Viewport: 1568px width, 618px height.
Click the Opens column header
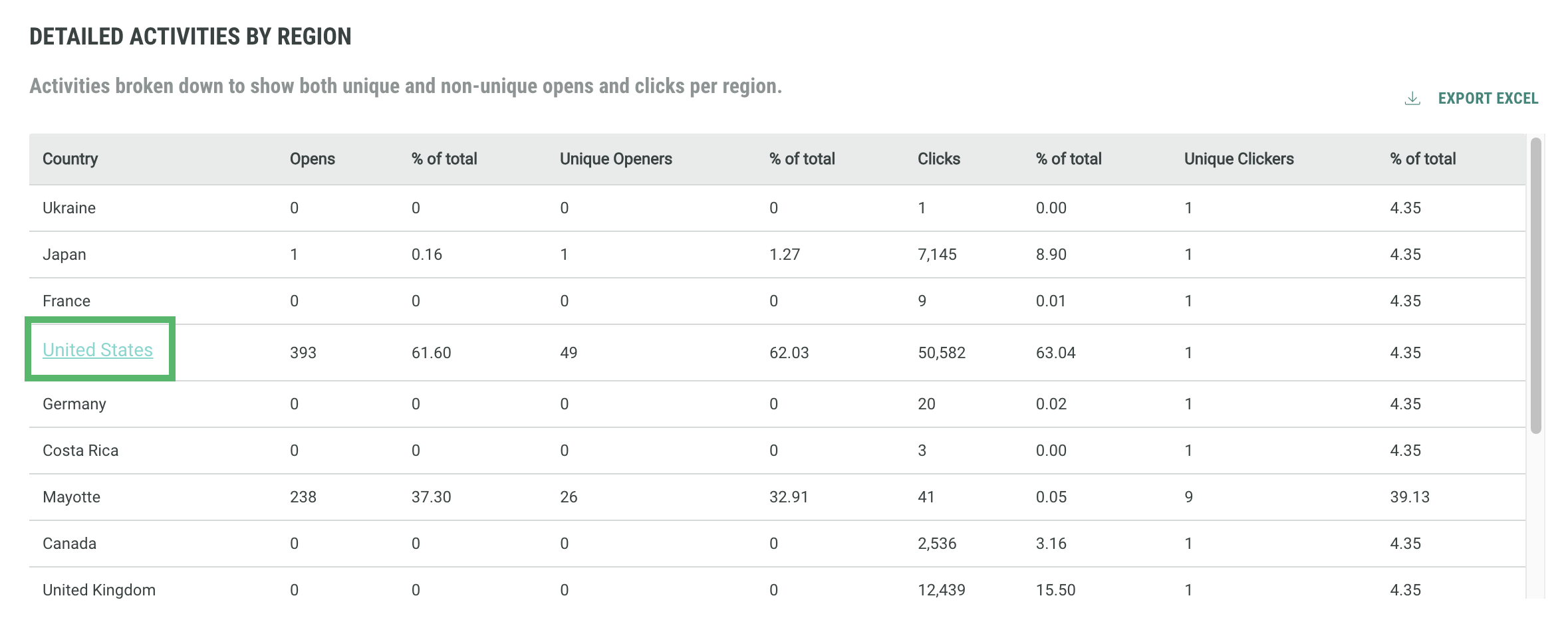click(x=312, y=159)
